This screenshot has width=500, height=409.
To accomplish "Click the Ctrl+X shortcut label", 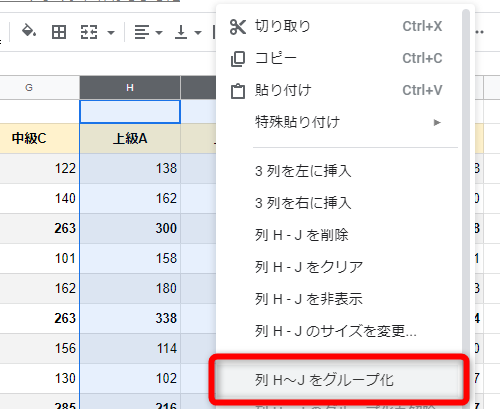I will pyautogui.click(x=422, y=26).
